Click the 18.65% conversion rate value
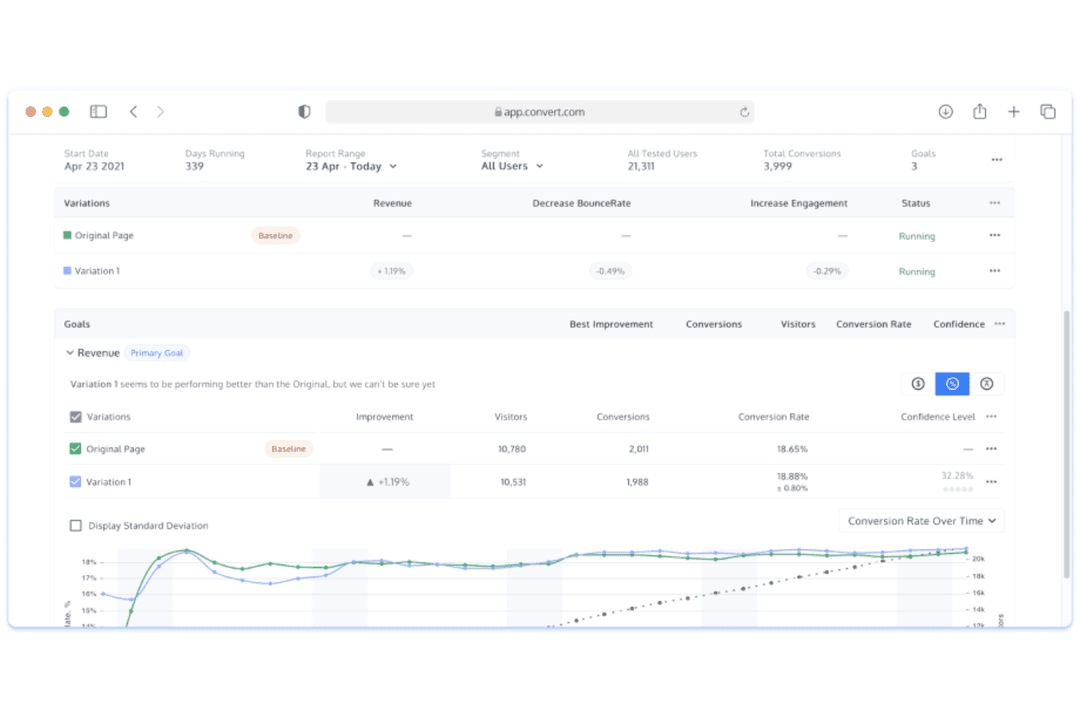 coord(792,449)
